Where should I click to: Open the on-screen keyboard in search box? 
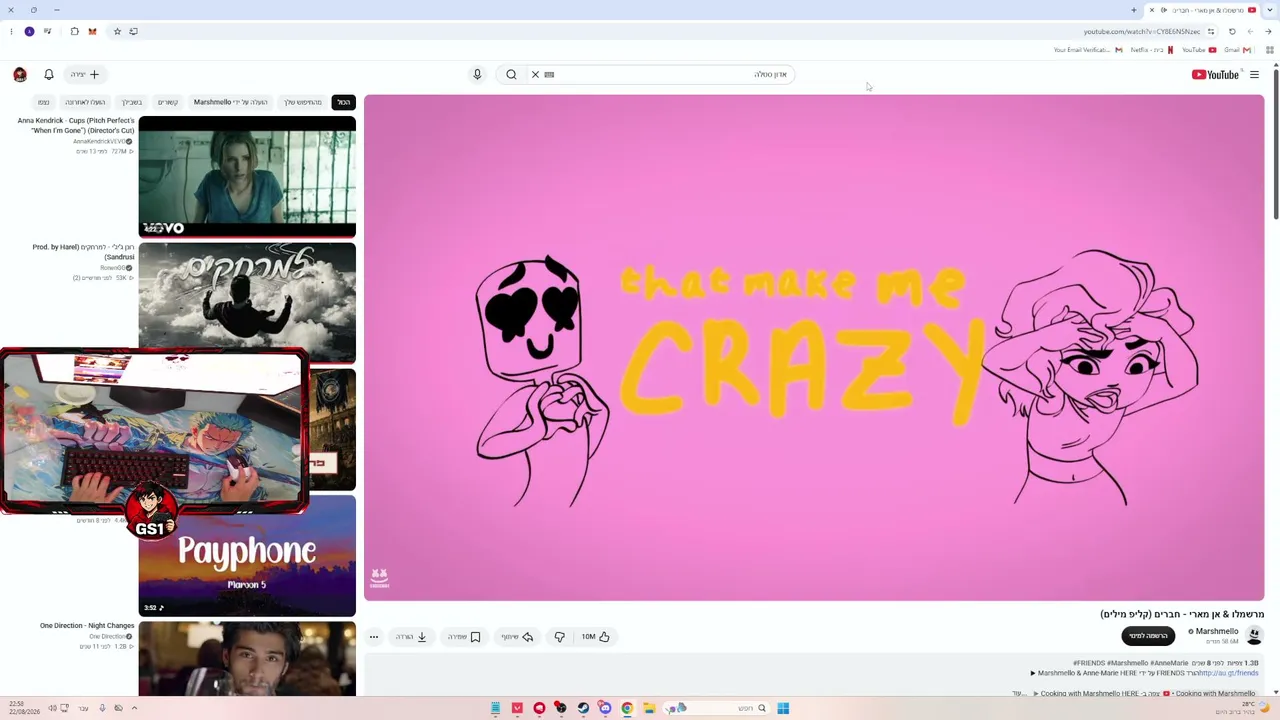[x=549, y=75]
